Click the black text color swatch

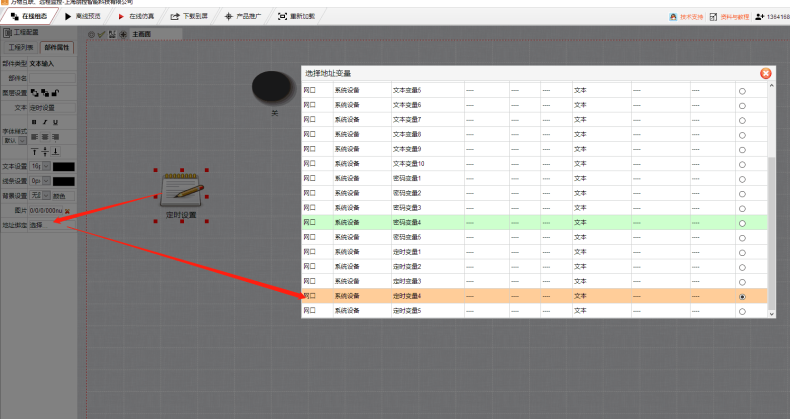[63, 166]
